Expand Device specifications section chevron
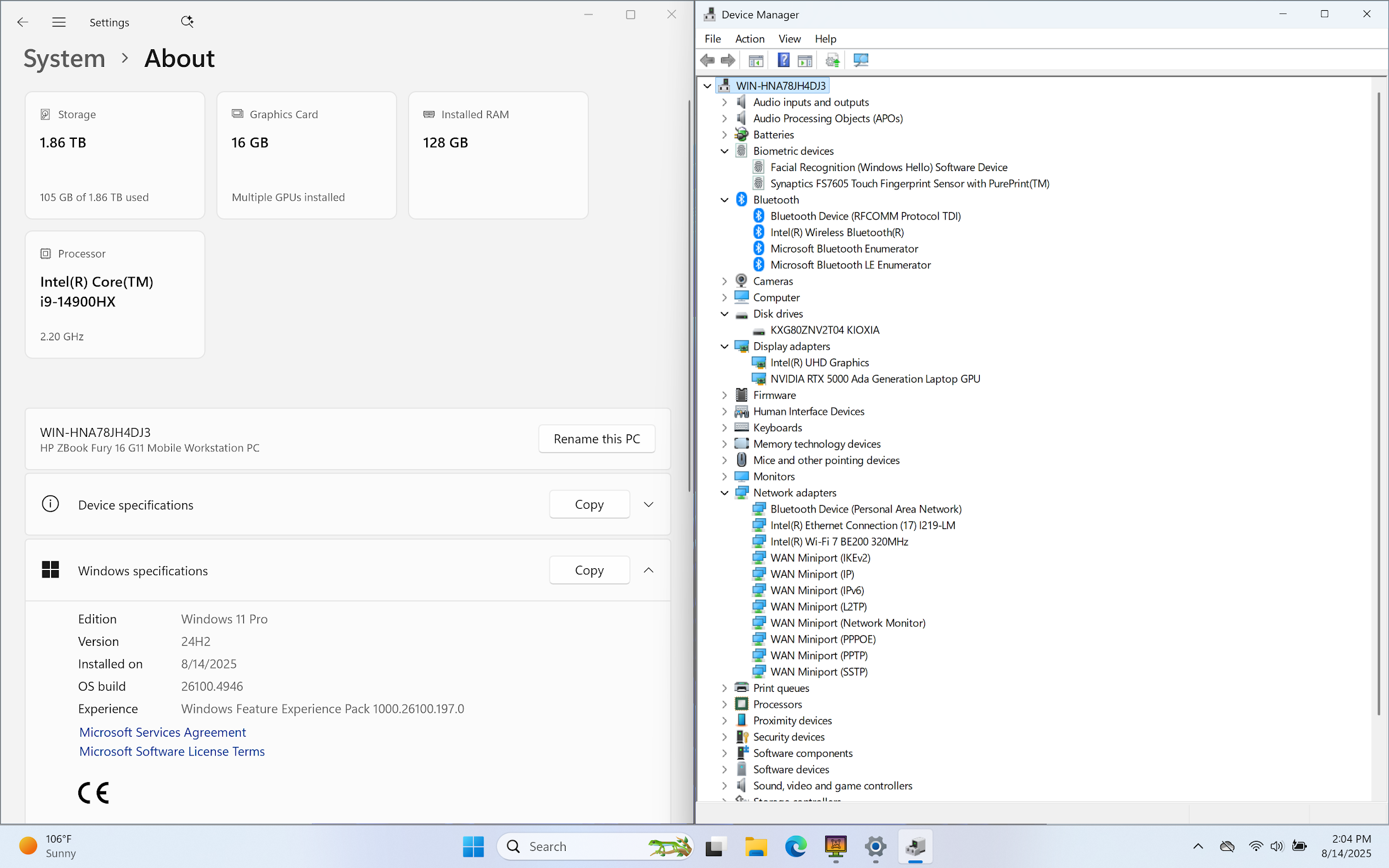Image resolution: width=1389 pixels, height=868 pixels. pyautogui.click(x=648, y=504)
